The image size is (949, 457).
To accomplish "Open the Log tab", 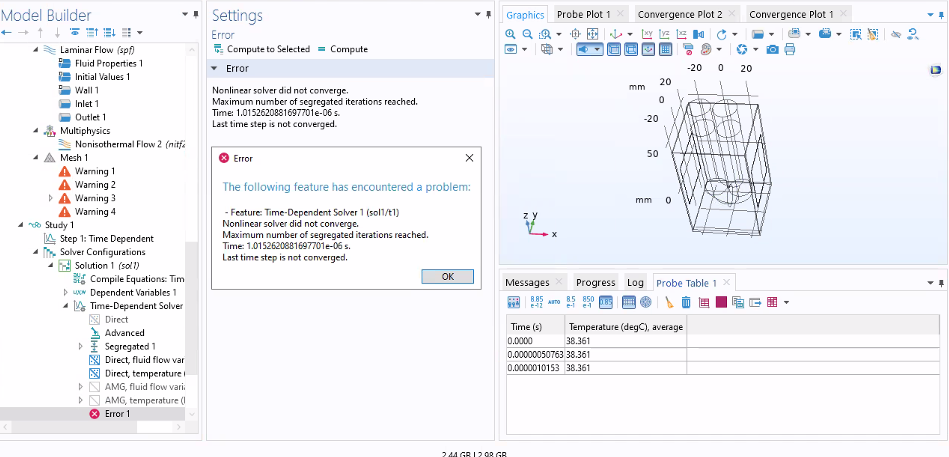I will [x=635, y=283].
